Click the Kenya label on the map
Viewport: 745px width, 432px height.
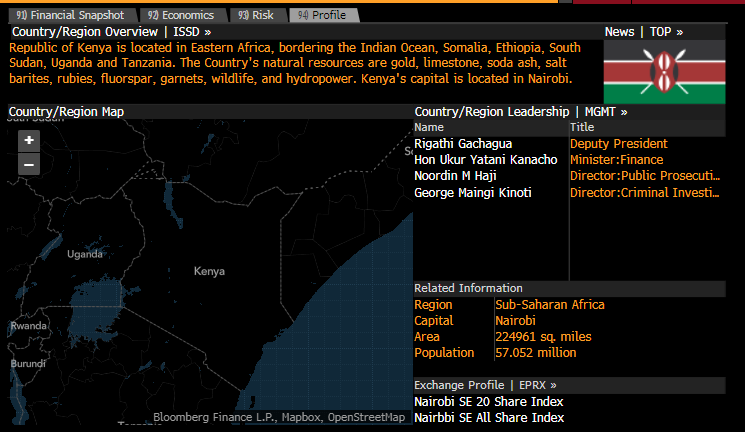pos(210,271)
